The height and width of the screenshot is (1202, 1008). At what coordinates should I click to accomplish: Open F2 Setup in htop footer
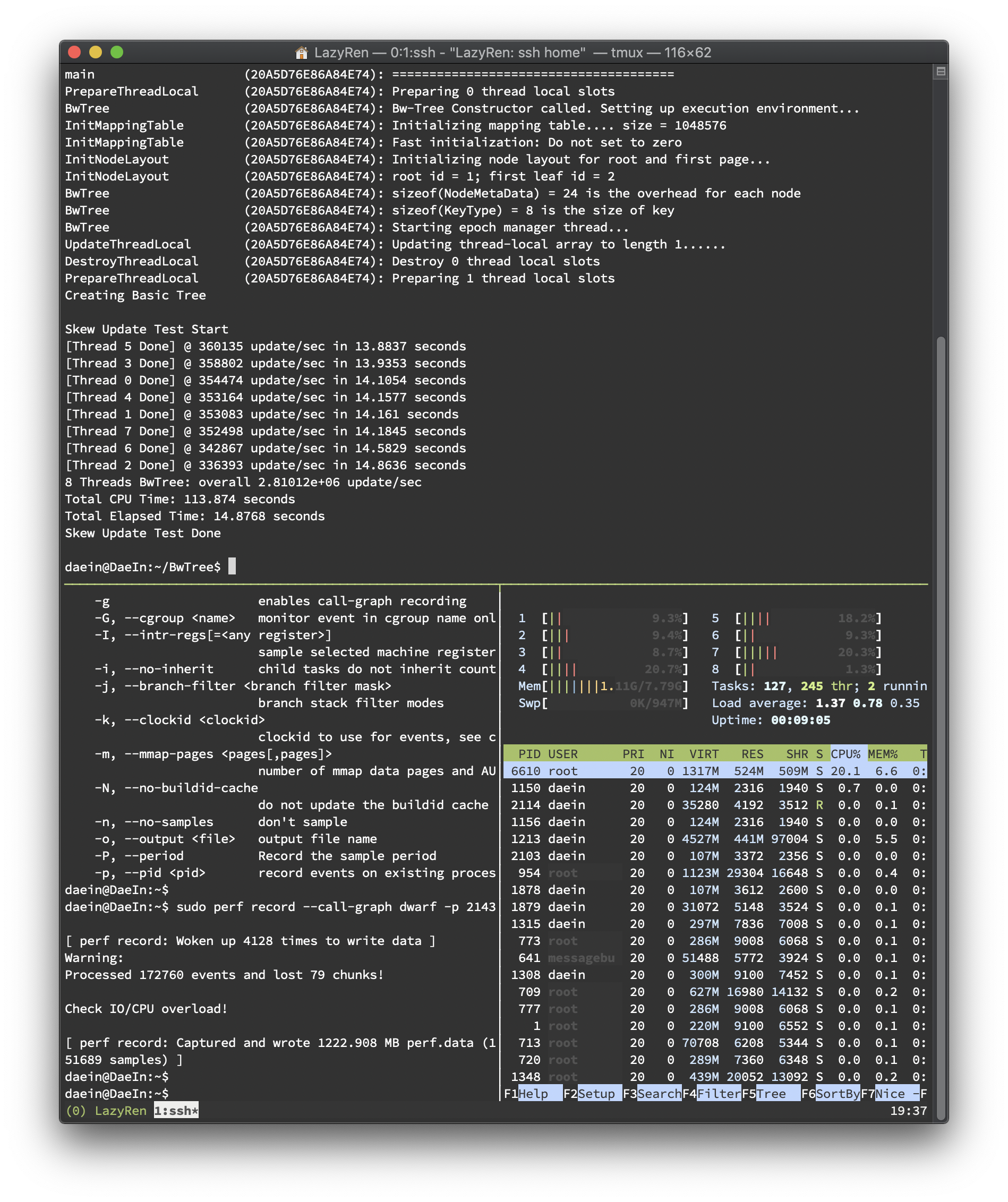tap(593, 1094)
